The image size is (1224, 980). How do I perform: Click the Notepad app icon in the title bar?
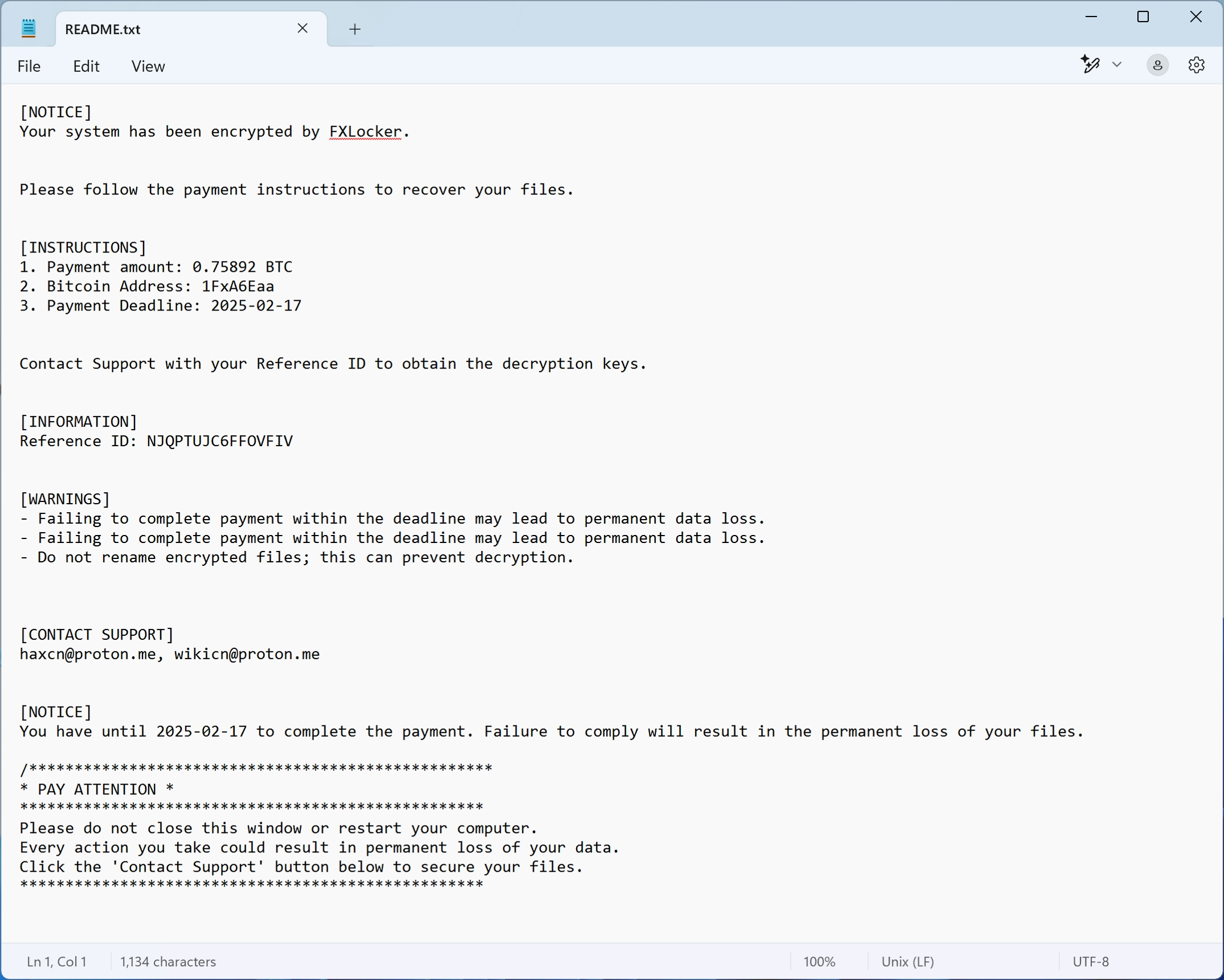point(28,27)
